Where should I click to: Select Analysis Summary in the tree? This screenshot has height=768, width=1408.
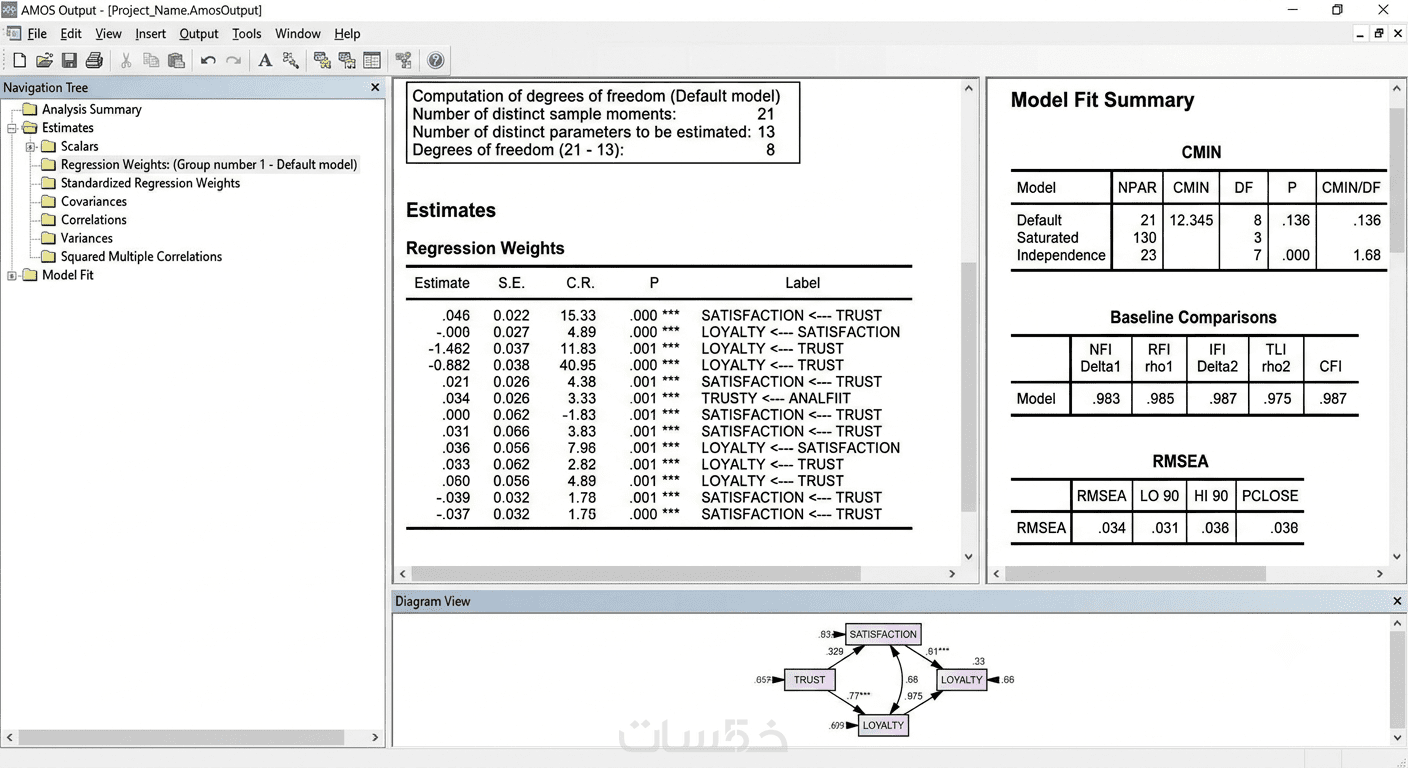[x=92, y=110]
